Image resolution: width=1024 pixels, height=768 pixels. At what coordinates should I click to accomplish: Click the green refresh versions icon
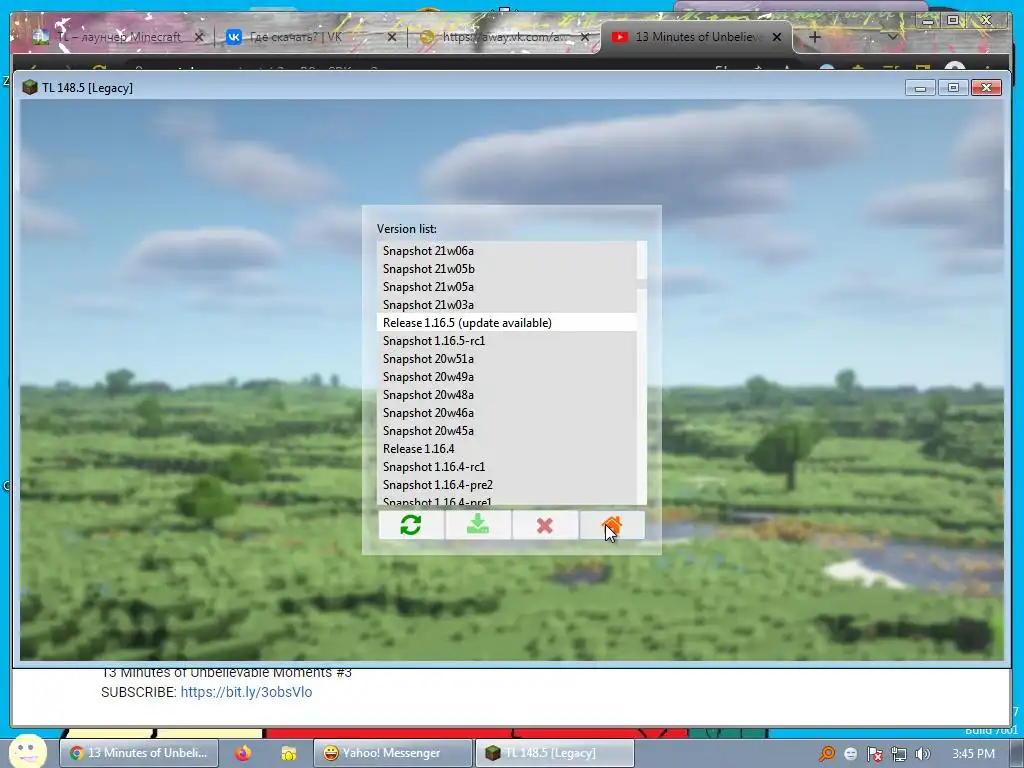(x=411, y=525)
